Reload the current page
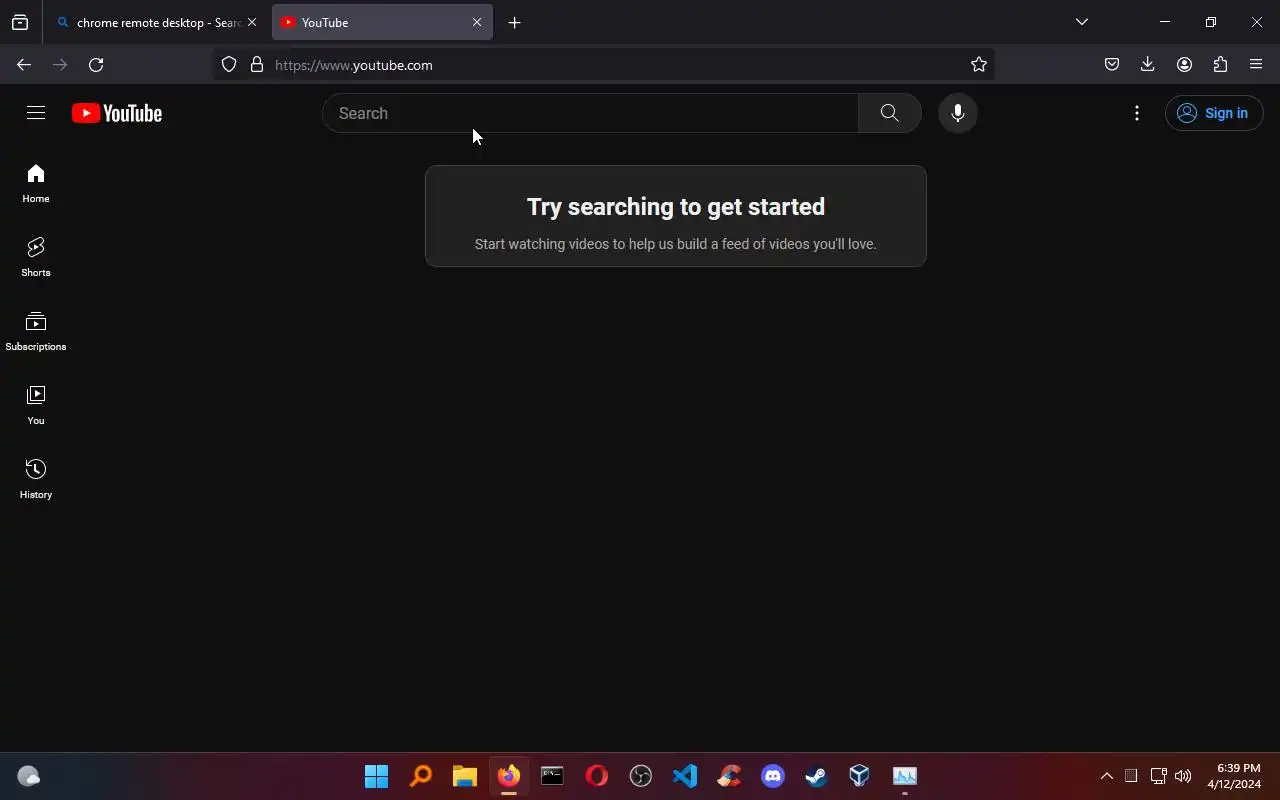The image size is (1280, 800). [x=96, y=65]
